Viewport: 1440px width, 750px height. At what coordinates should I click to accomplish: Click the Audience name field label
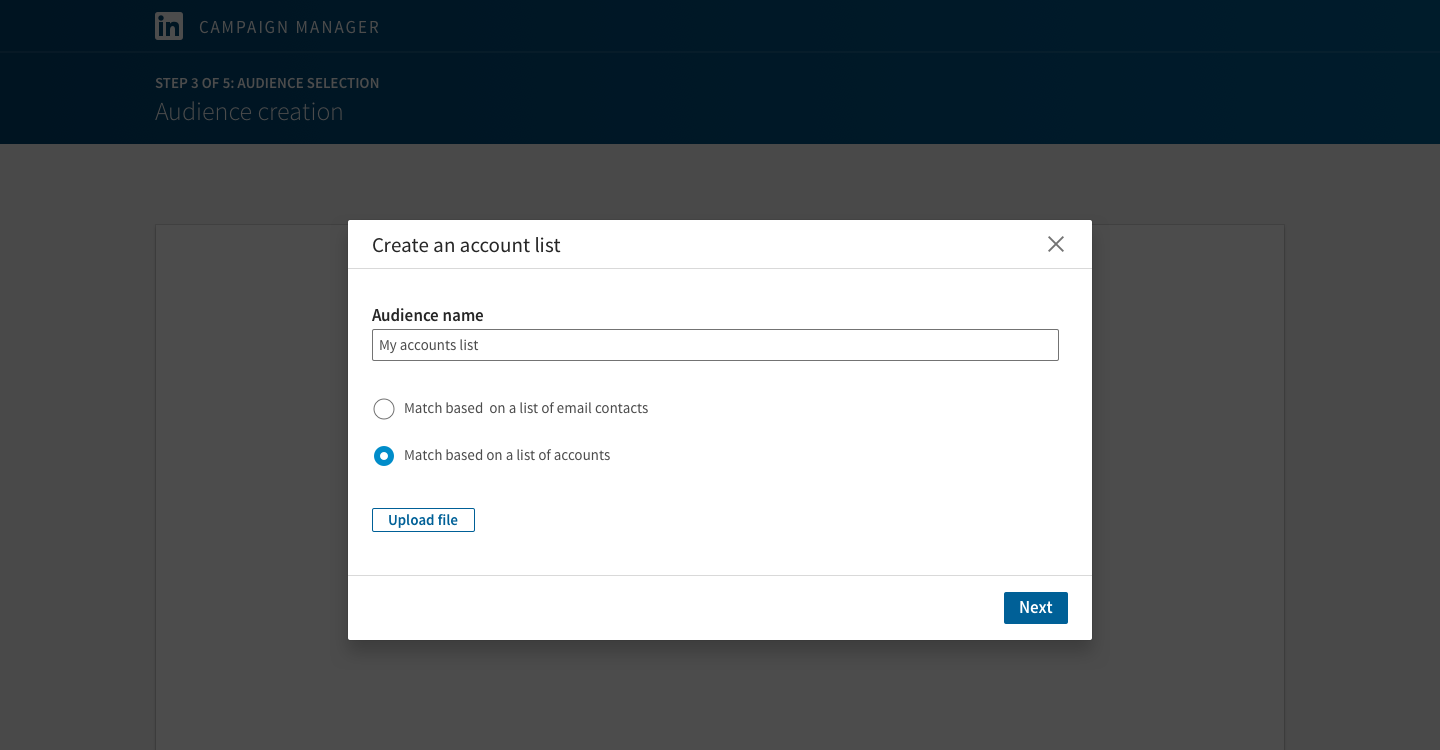(427, 315)
